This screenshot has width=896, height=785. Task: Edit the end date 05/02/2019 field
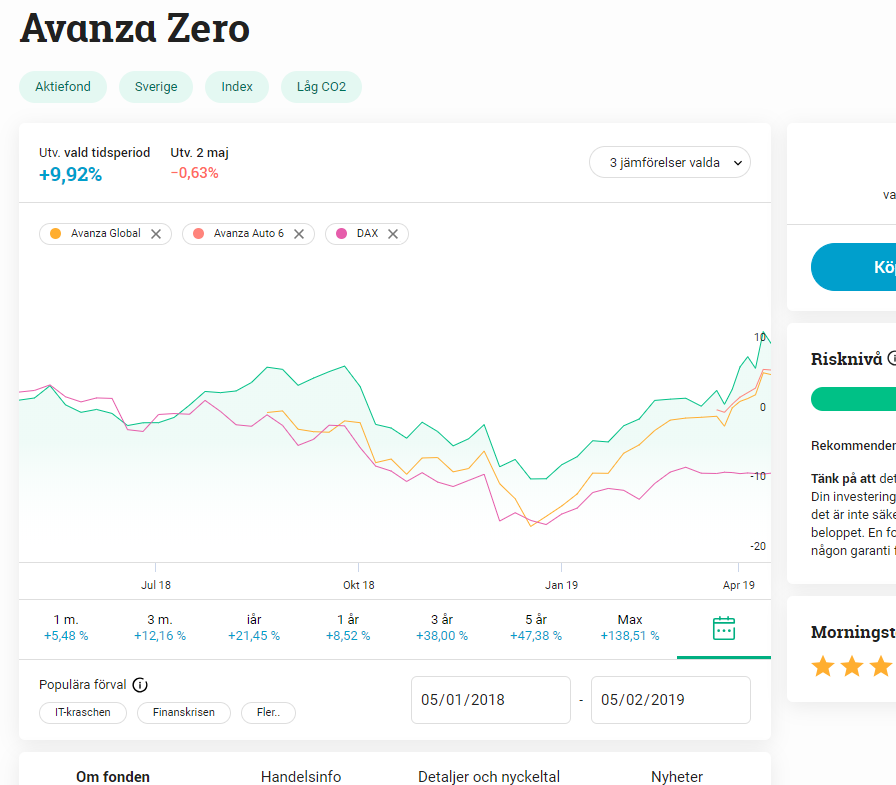click(671, 700)
